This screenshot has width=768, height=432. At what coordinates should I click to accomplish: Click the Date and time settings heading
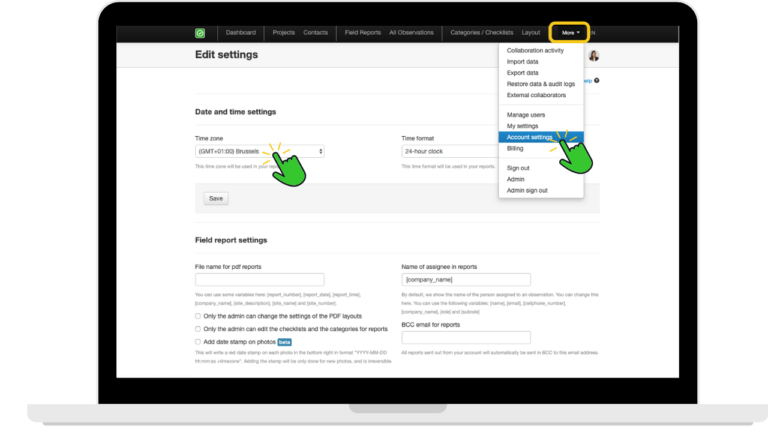coord(236,112)
